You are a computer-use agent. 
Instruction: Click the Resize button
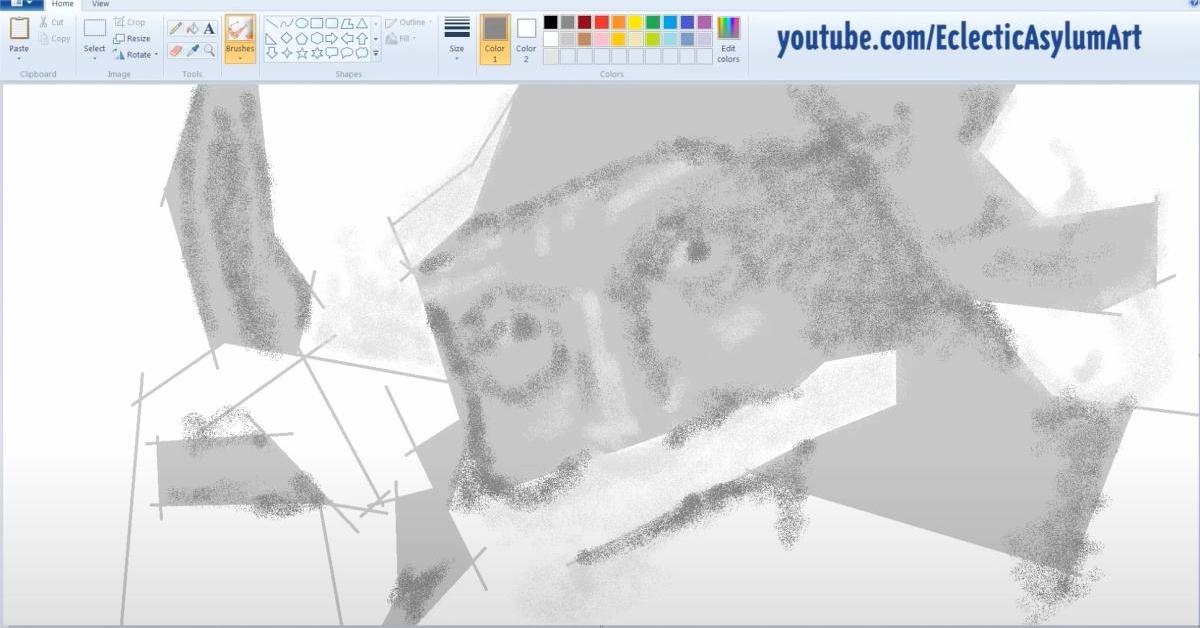[x=132, y=38]
